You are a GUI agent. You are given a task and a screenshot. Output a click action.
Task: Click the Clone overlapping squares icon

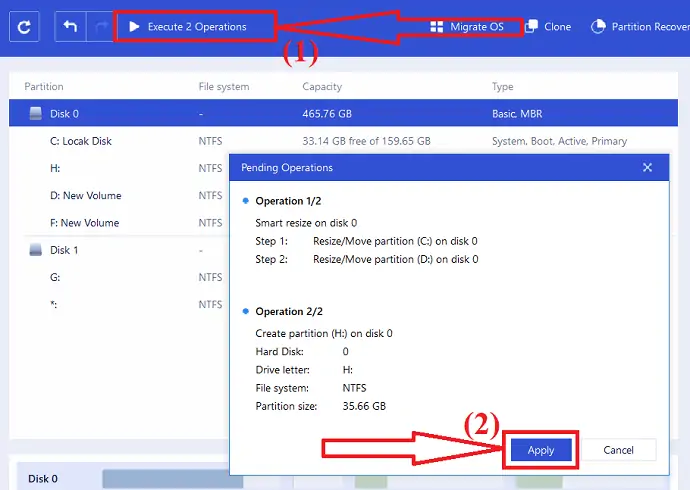pyautogui.click(x=531, y=26)
